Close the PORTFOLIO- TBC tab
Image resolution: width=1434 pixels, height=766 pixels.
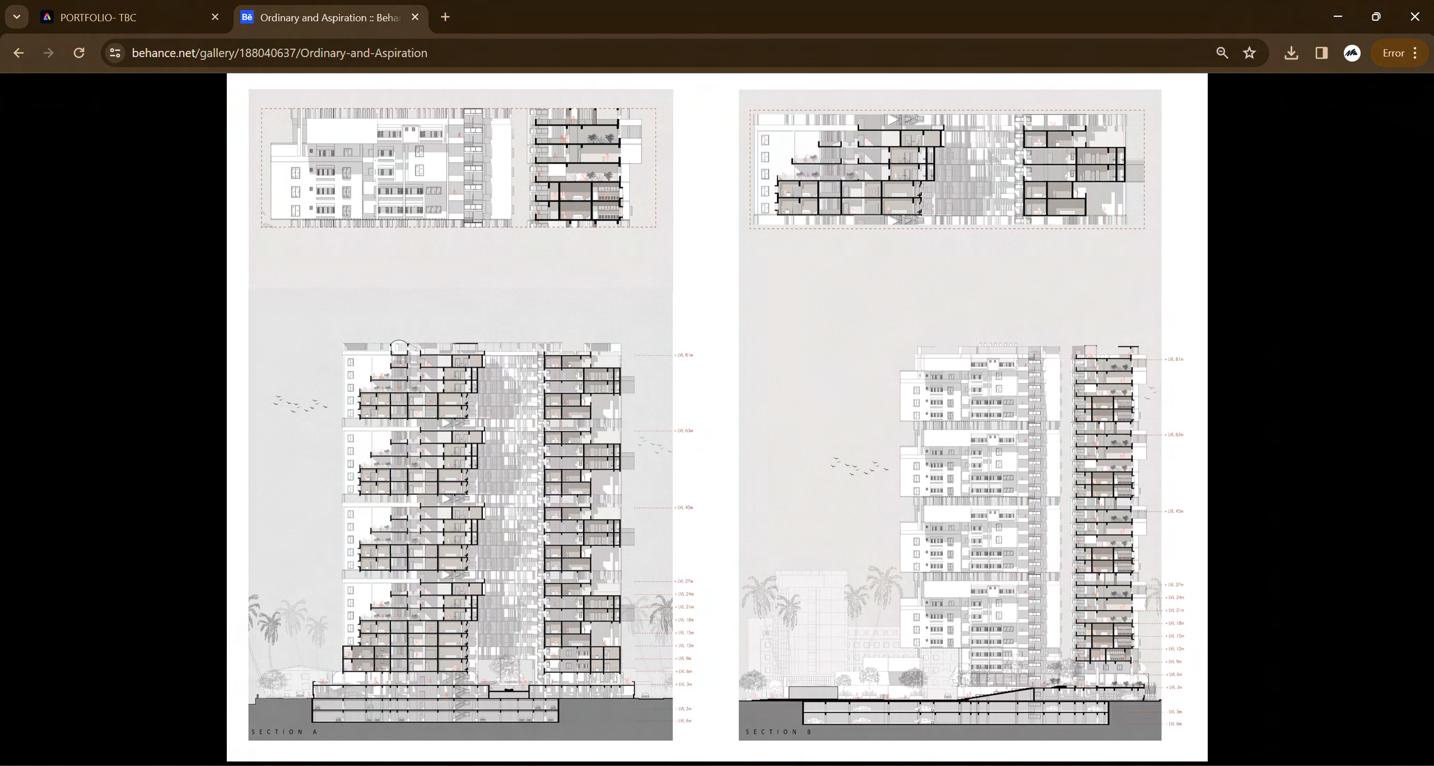pyautogui.click(x=214, y=17)
